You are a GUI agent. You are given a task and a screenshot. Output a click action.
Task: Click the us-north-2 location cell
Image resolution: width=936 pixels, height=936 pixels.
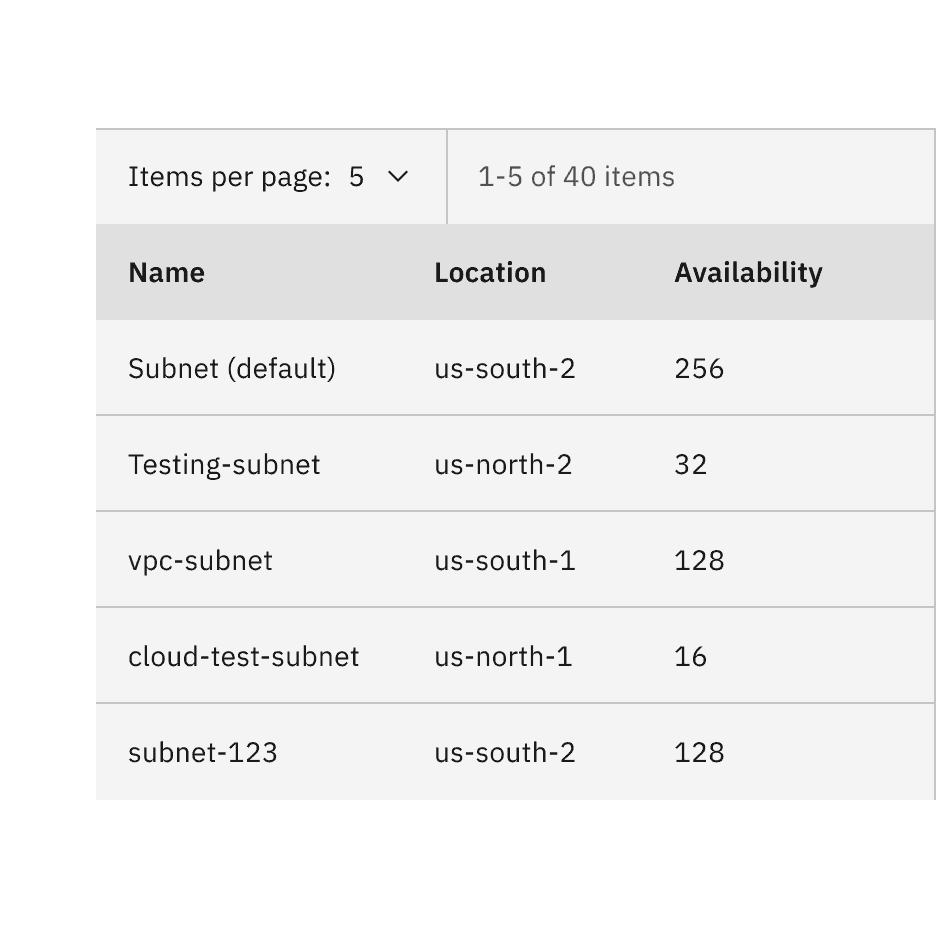click(504, 464)
